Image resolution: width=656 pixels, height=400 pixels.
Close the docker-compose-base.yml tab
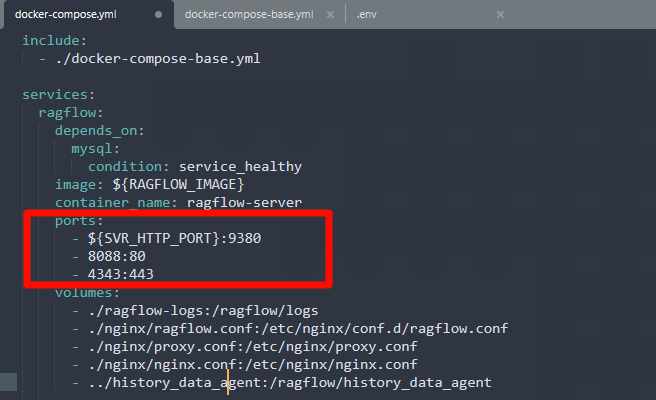pyautogui.click(x=331, y=15)
